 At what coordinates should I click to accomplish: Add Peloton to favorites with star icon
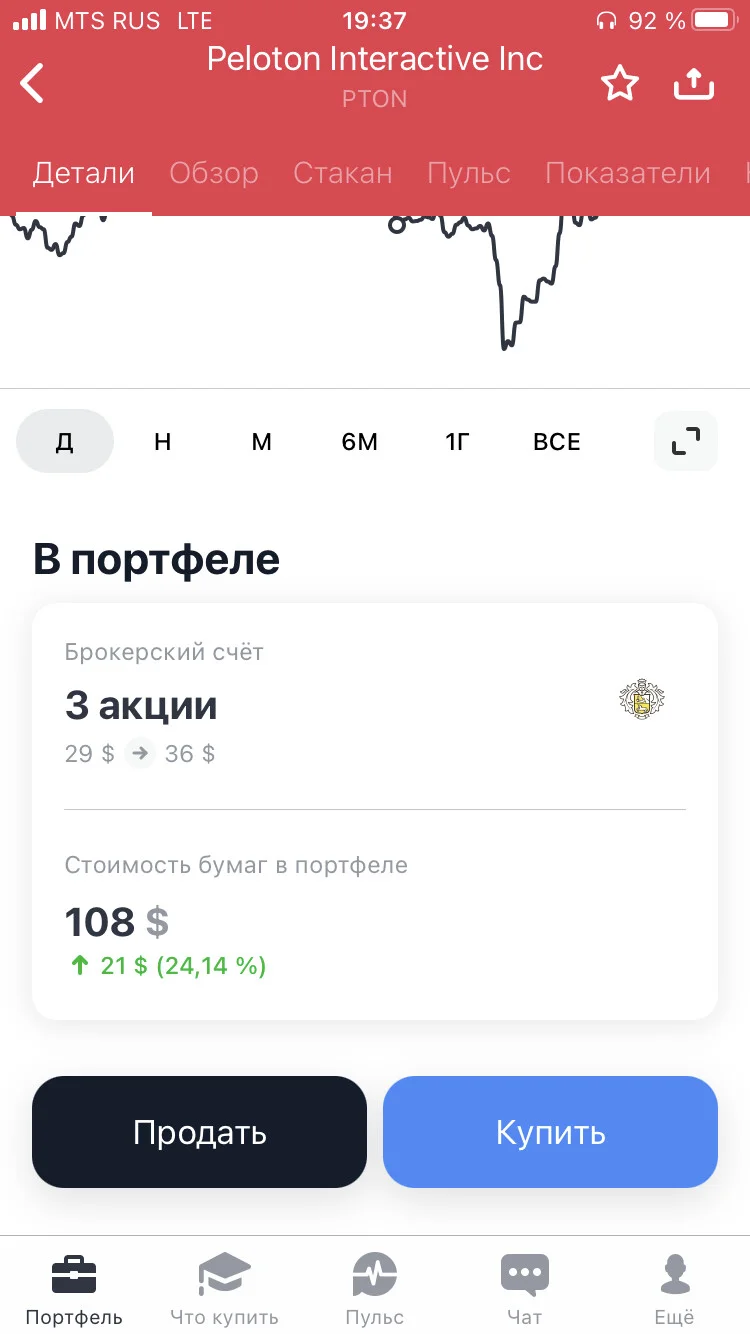point(619,83)
